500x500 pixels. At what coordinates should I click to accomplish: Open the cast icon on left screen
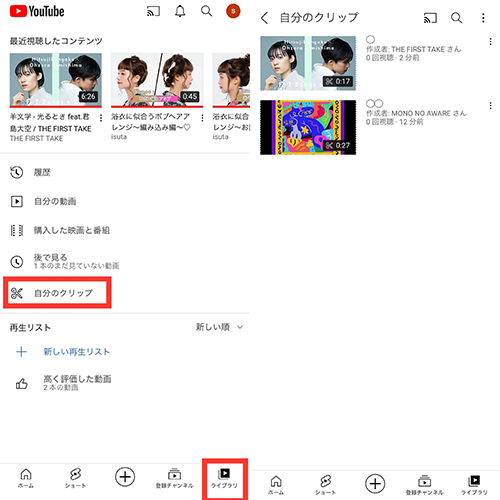(x=153, y=11)
